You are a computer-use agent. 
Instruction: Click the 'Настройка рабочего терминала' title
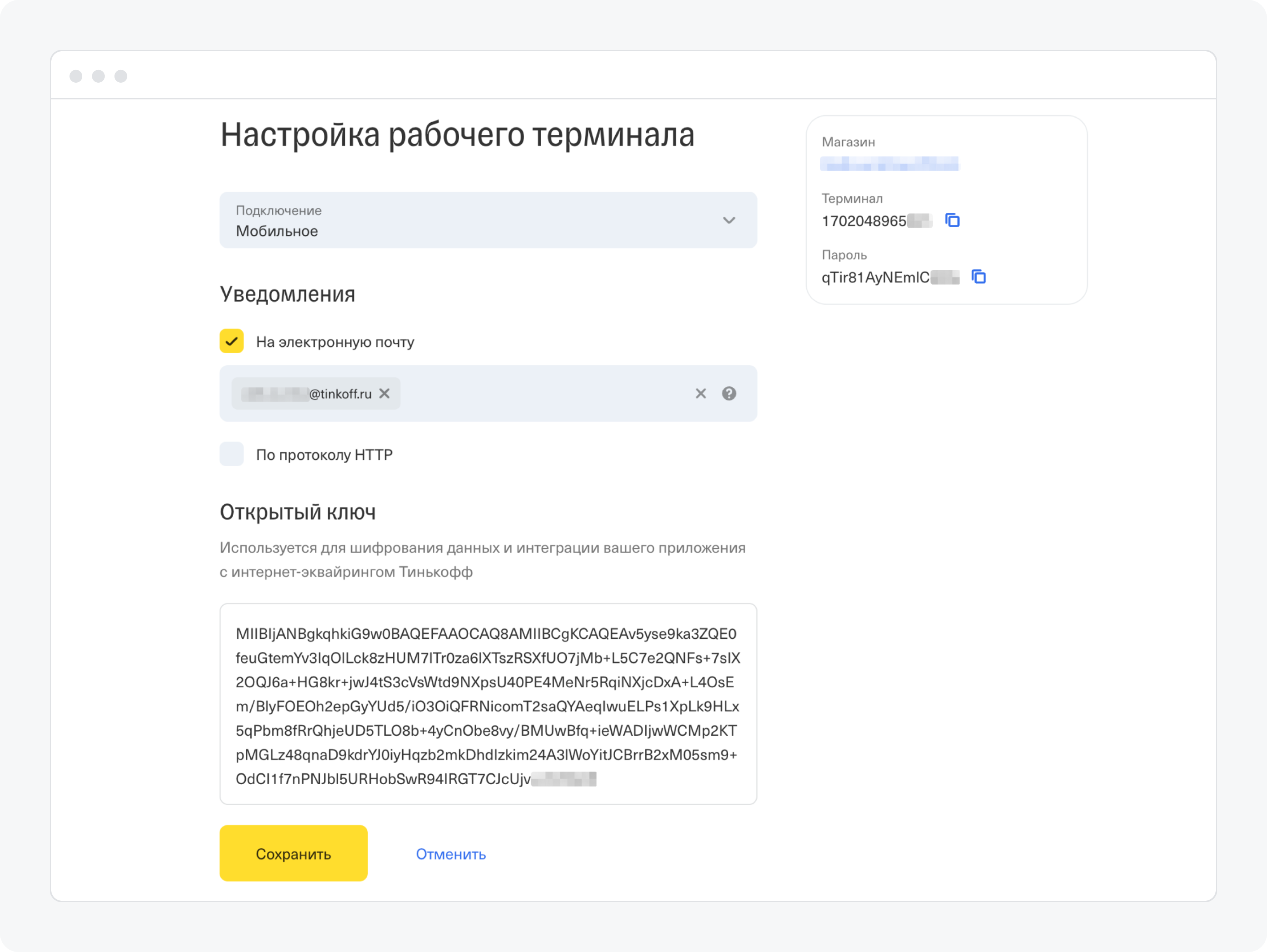[x=458, y=135]
